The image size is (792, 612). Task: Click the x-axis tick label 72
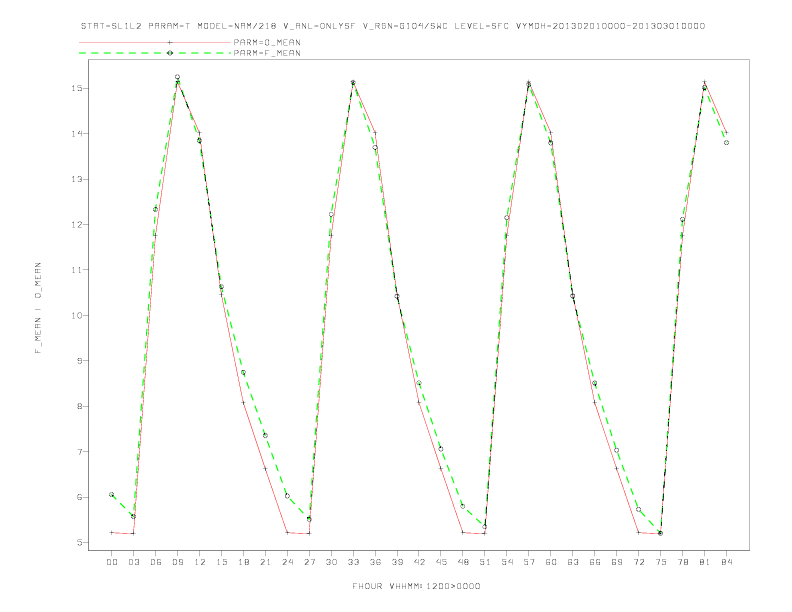(638, 562)
